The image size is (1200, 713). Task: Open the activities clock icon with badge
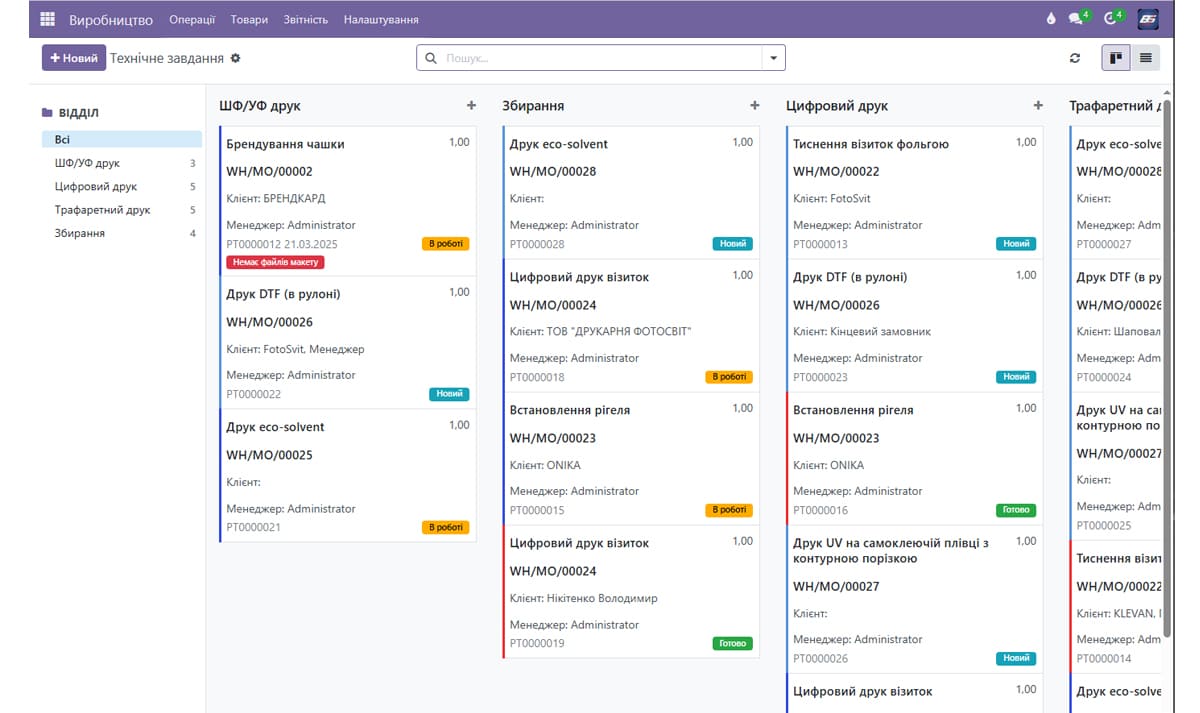[1111, 19]
